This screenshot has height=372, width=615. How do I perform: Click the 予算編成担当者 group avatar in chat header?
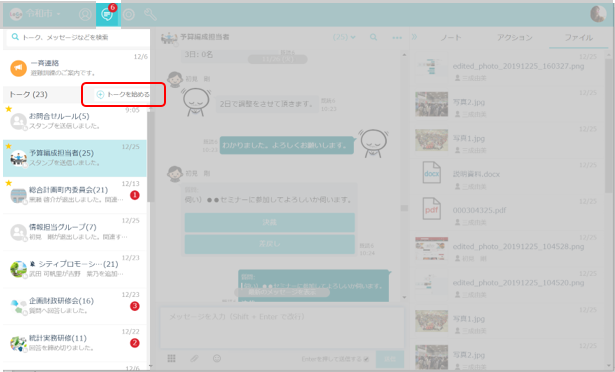pos(169,38)
